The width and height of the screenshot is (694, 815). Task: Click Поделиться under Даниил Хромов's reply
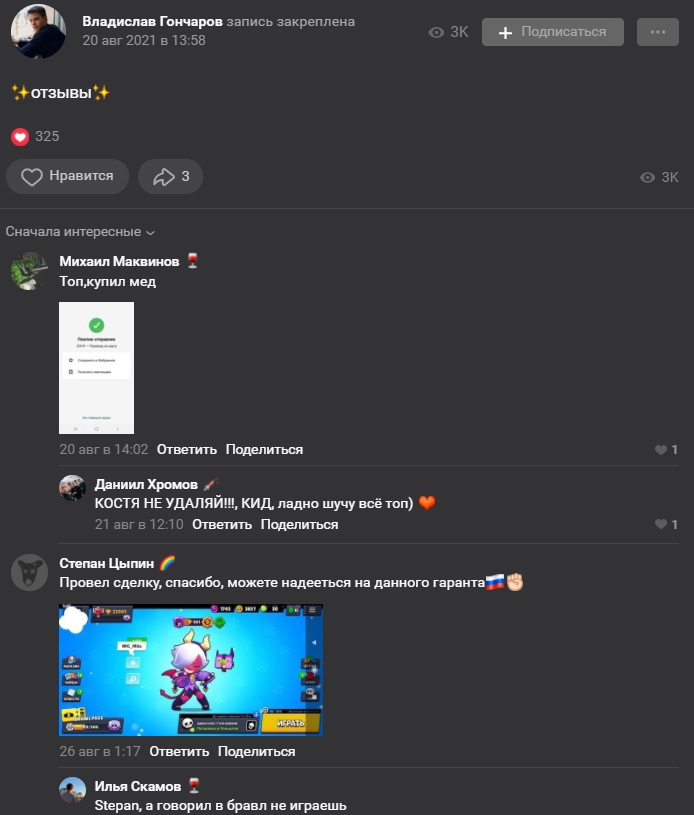(299, 524)
